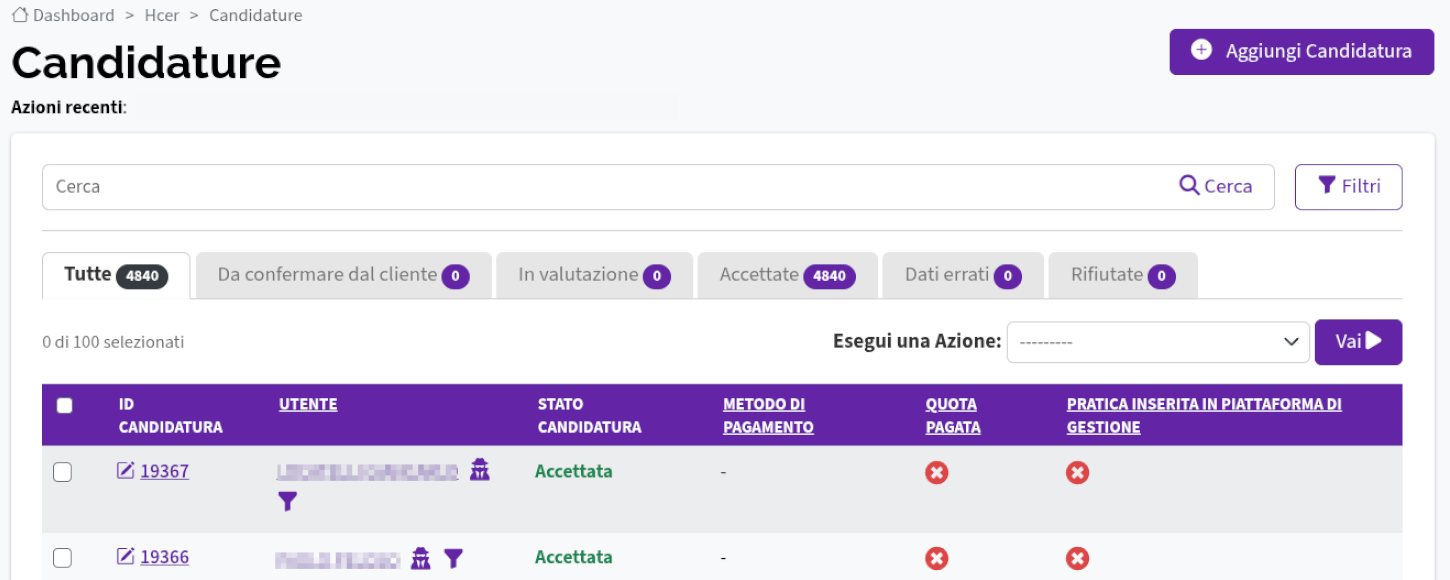Click the edit icon beside ID 19366
The height and width of the screenshot is (580, 1450).
point(125,556)
